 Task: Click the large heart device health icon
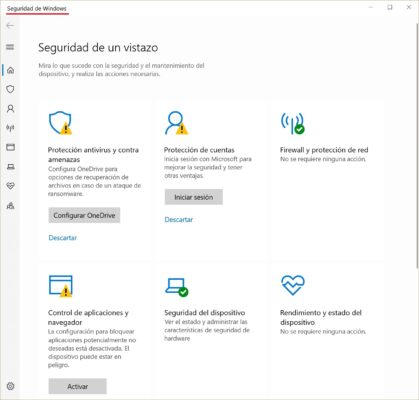[x=293, y=285]
